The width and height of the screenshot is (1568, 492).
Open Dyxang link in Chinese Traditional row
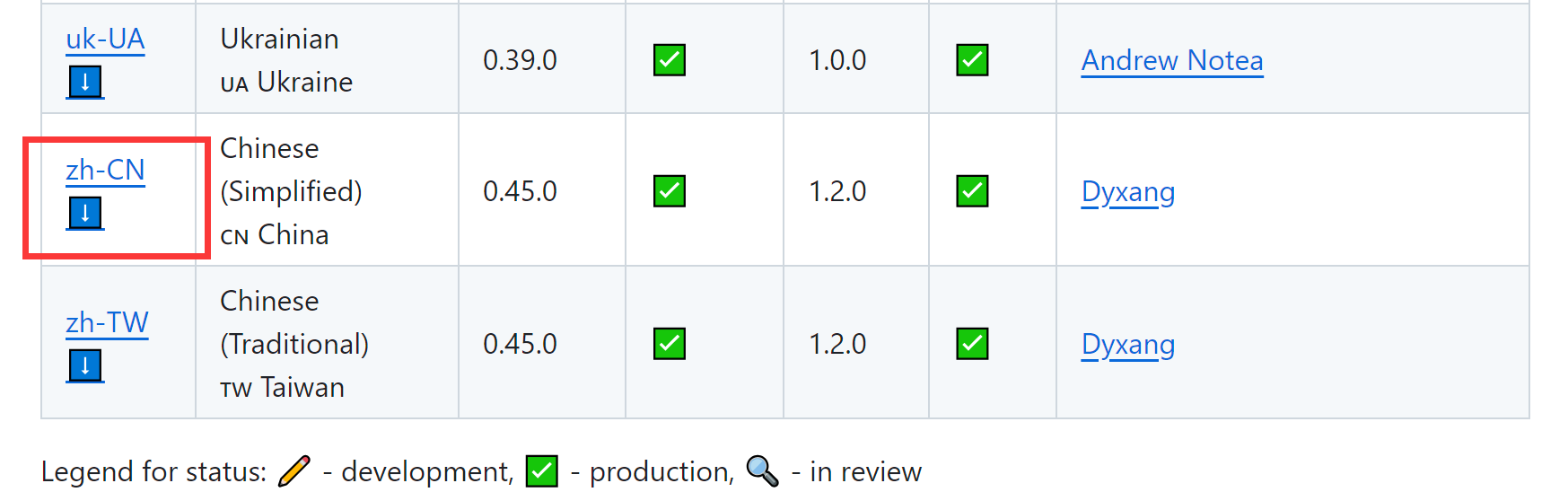(x=1128, y=345)
